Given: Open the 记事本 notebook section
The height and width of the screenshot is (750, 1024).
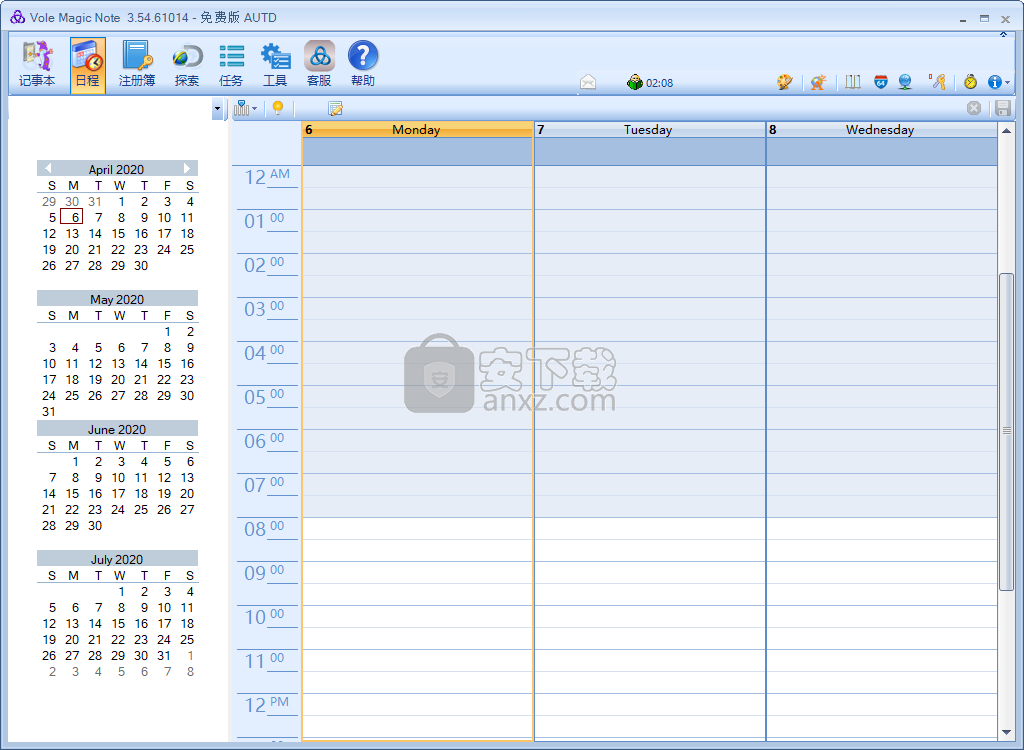Looking at the screenshot, I should [37, 65].
